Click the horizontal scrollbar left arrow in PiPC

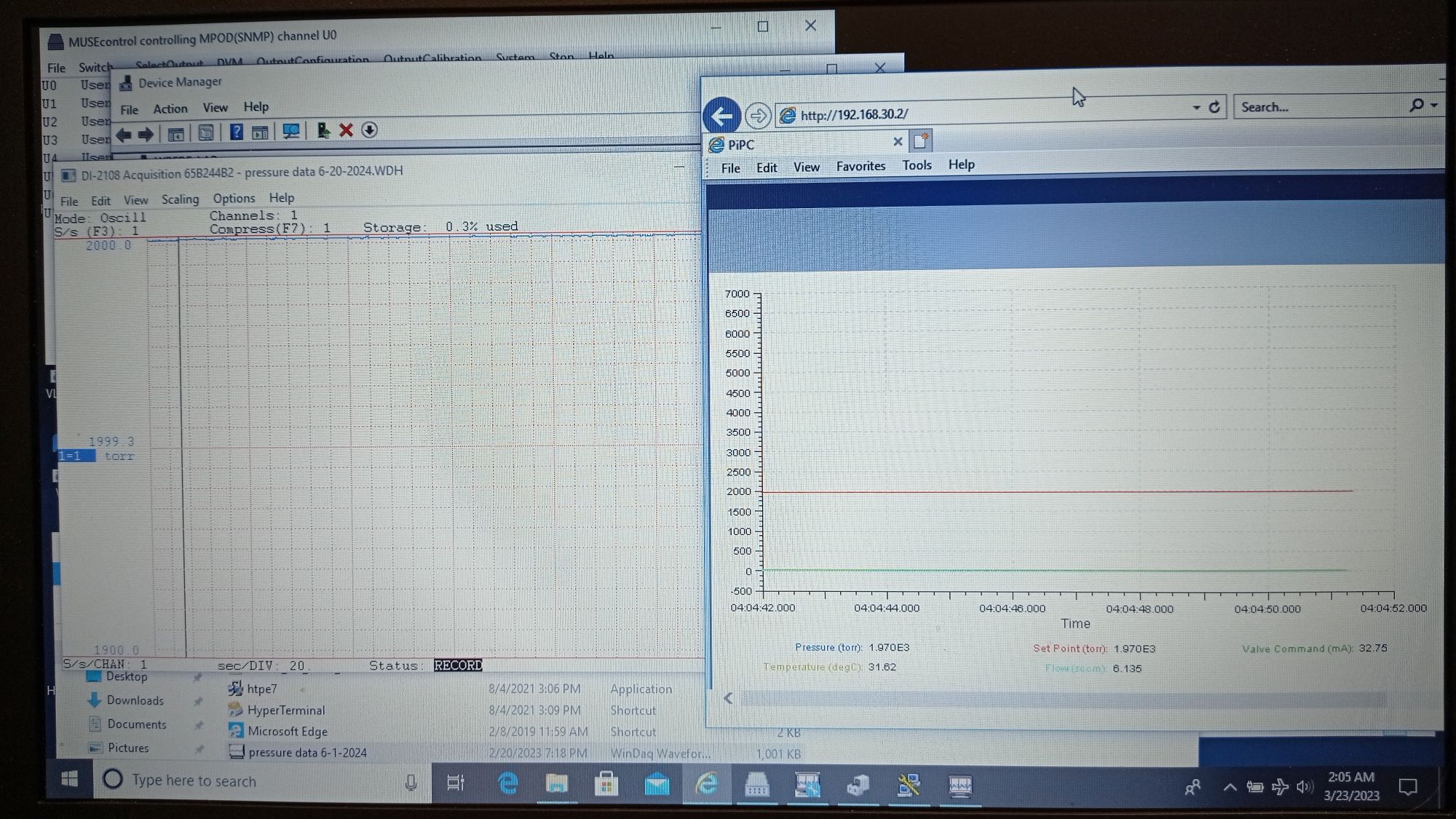(728, 698)
